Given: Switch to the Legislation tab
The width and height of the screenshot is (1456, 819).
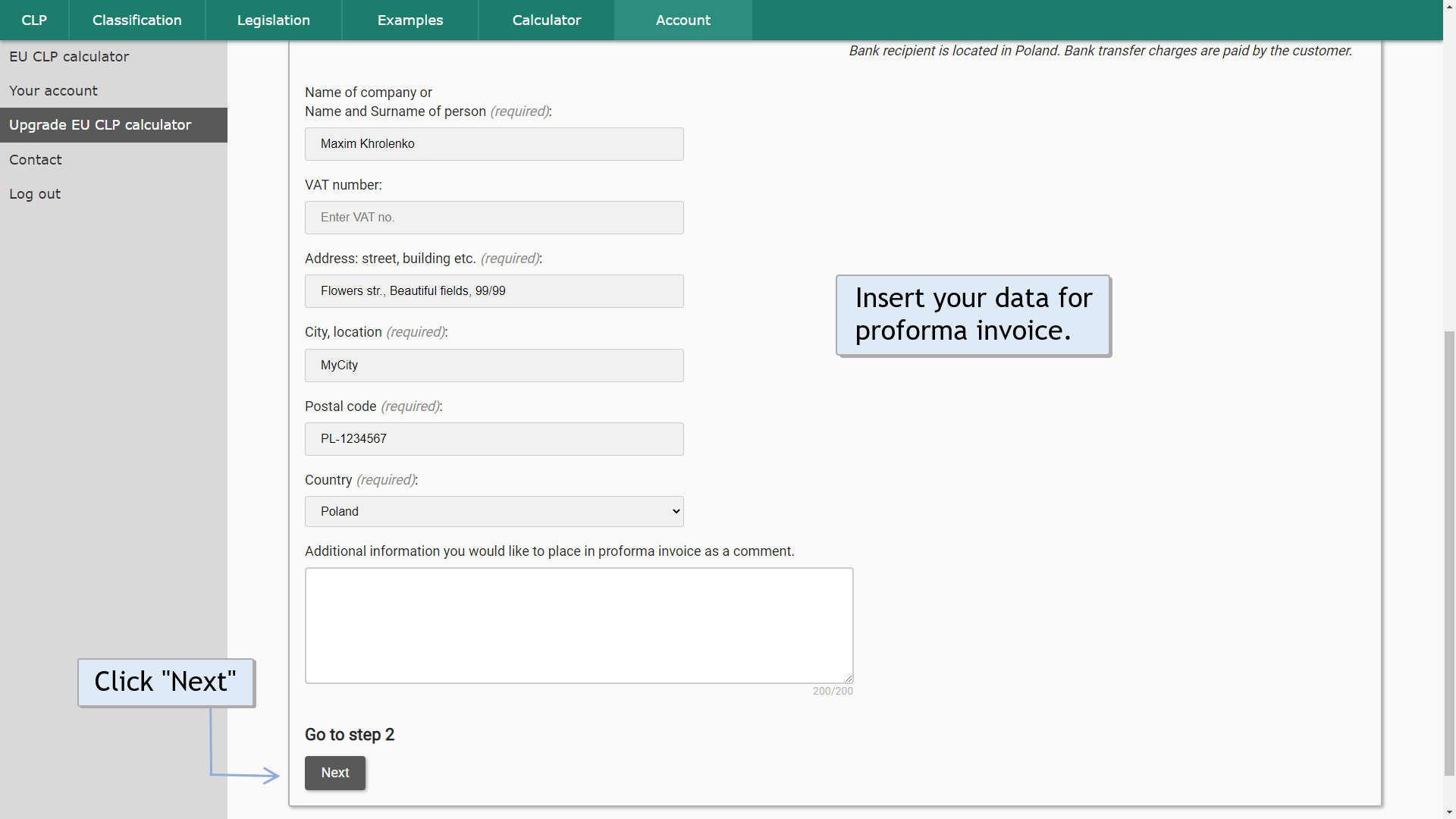Looking at the screenshot, I should 274,20.
